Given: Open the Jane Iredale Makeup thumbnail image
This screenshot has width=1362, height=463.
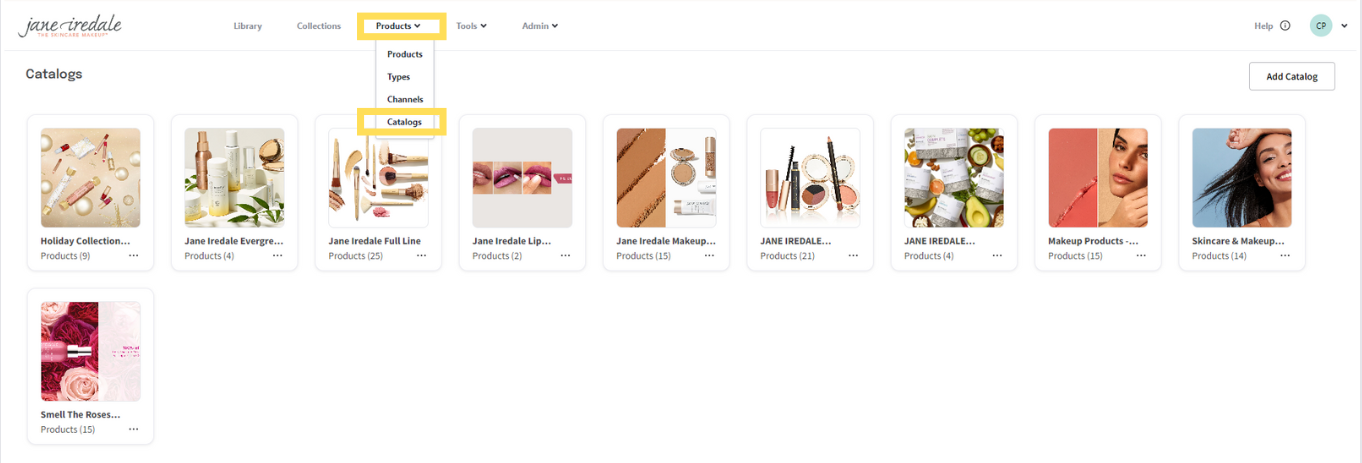Looking at the screenshot, I should point(666,178).
